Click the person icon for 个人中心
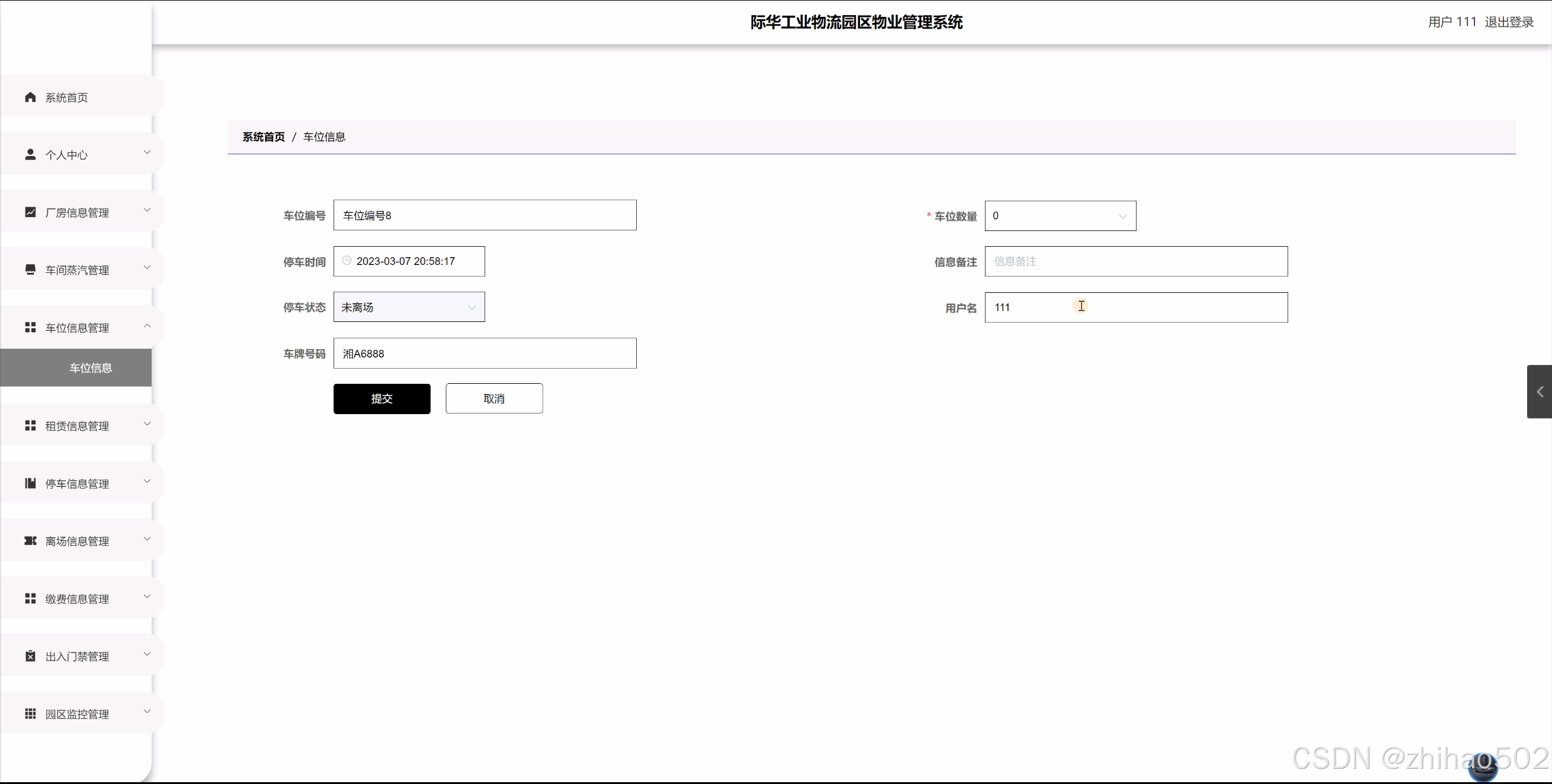The image size is (1552, 784). 30,155
